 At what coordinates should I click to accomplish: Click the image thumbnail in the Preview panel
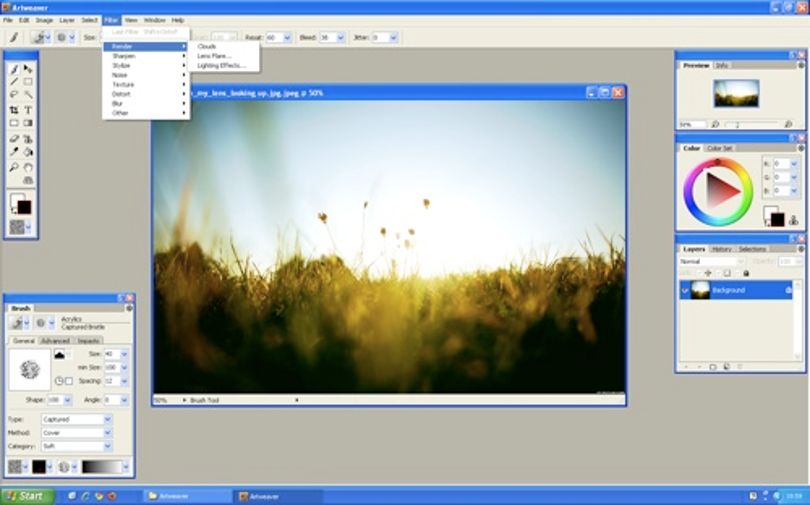736,93
